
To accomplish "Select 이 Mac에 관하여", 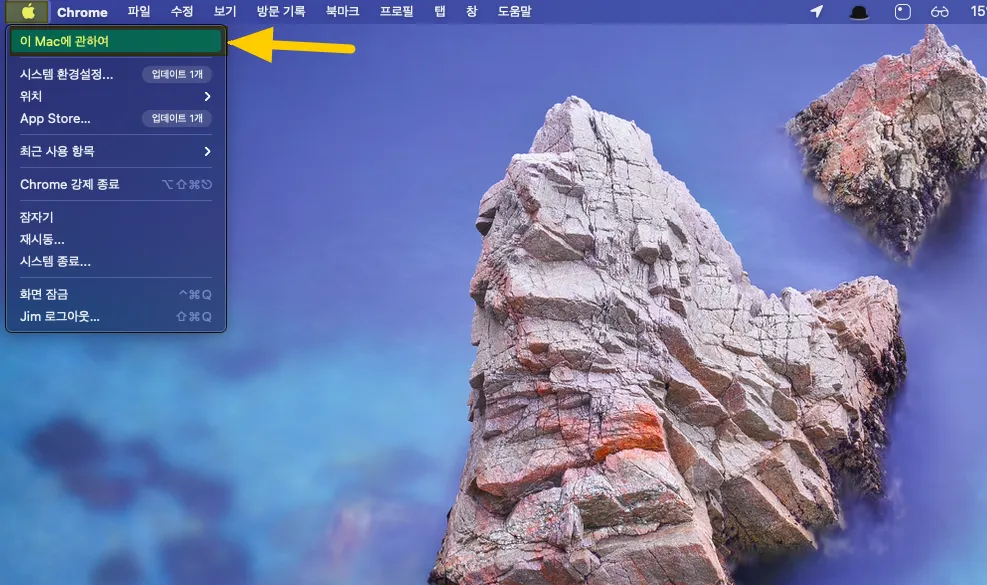I will (116, 42).
